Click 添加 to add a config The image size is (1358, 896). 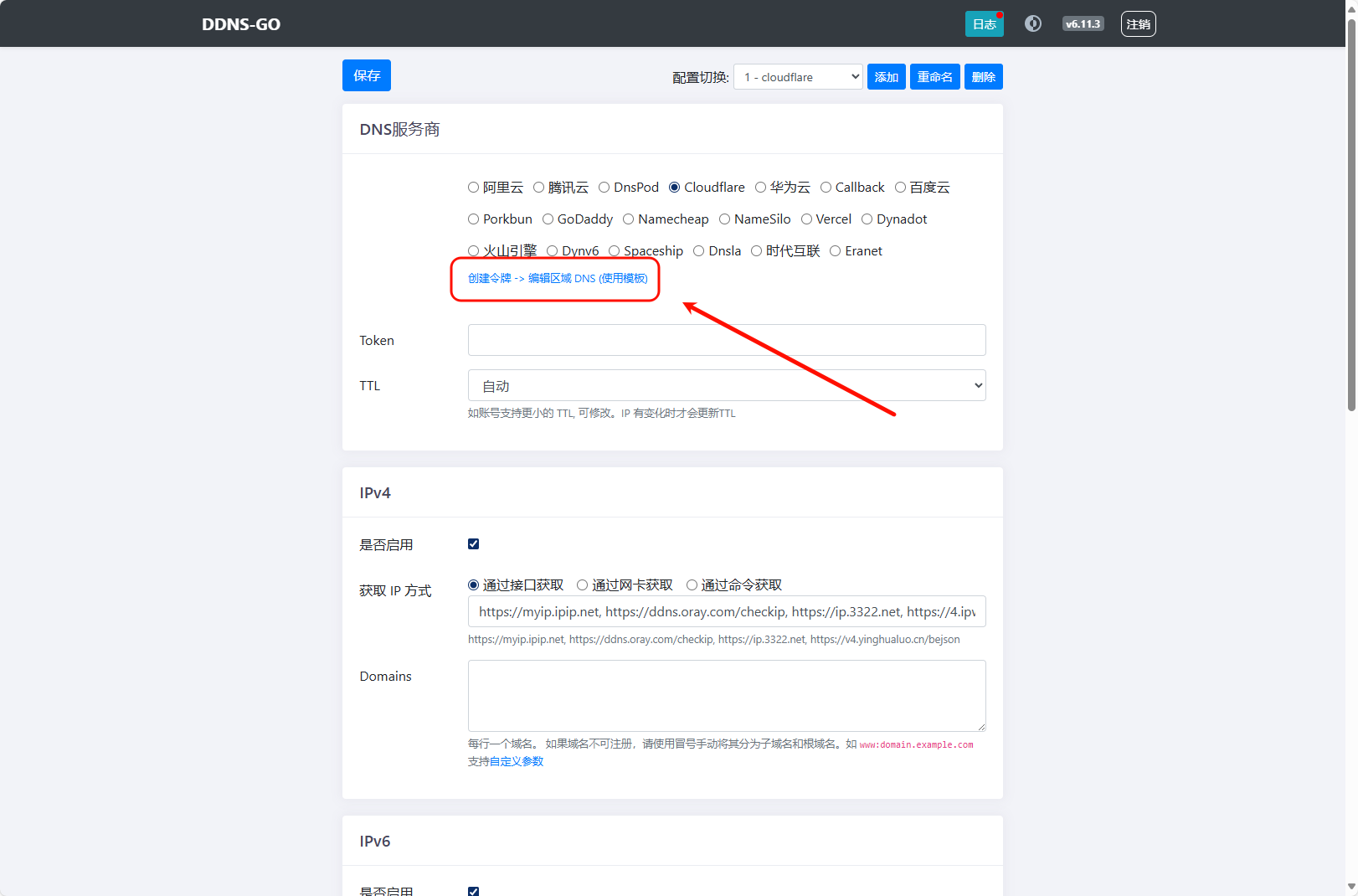(886, 77)
